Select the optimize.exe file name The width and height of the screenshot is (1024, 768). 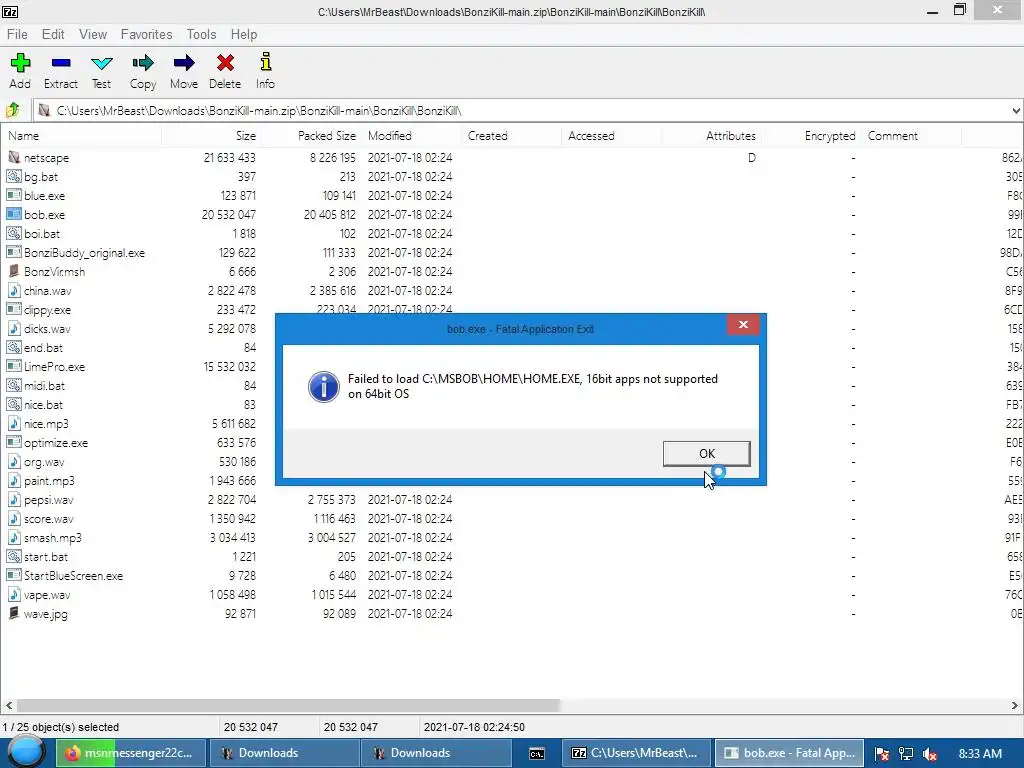pos(56,443)
